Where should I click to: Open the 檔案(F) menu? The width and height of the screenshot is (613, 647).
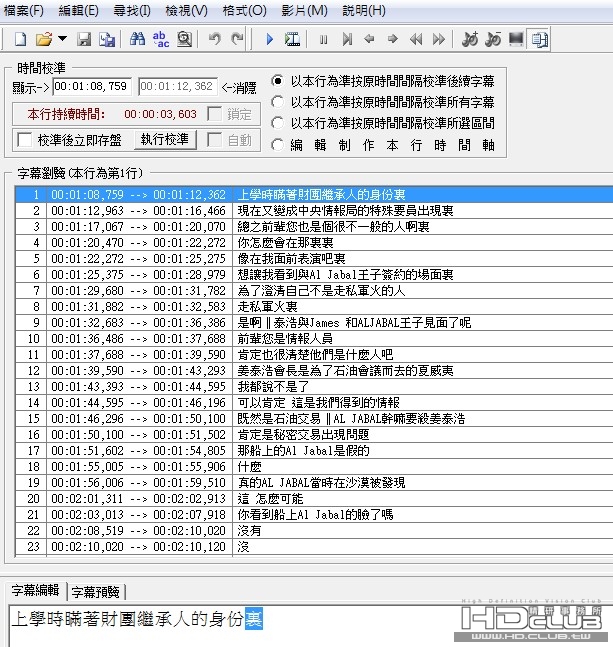24,11
